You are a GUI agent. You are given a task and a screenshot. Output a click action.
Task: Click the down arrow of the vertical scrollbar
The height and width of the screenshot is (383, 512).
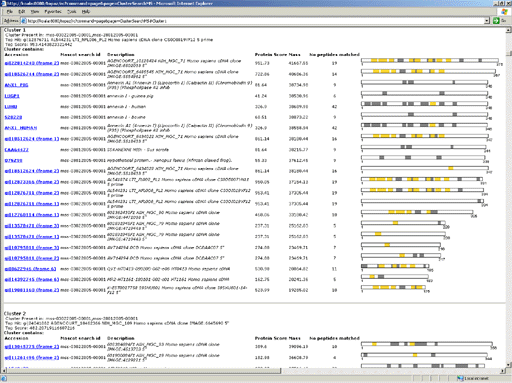pos(509,365)
